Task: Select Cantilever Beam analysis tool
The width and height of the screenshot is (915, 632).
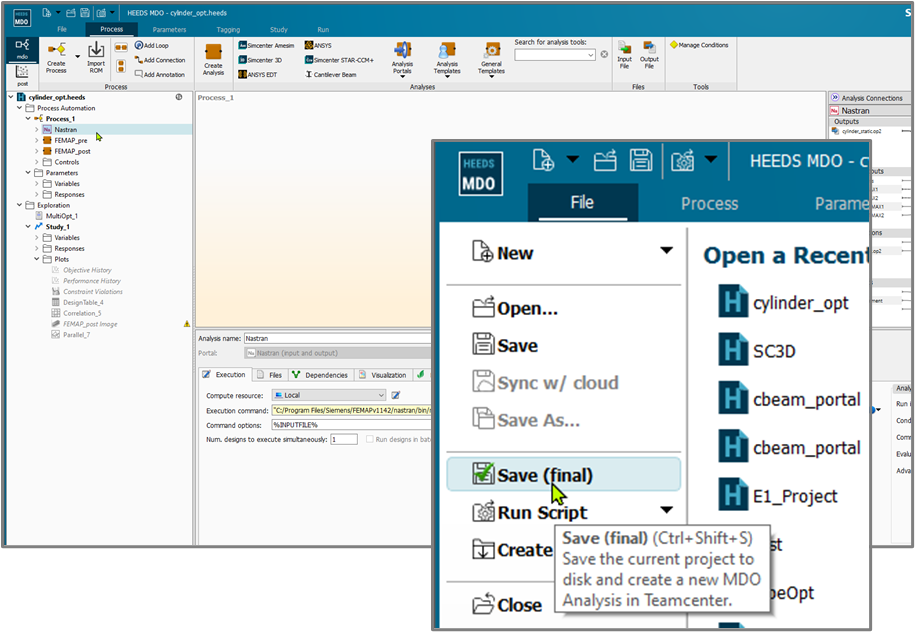Action: [x=330, y=75]
